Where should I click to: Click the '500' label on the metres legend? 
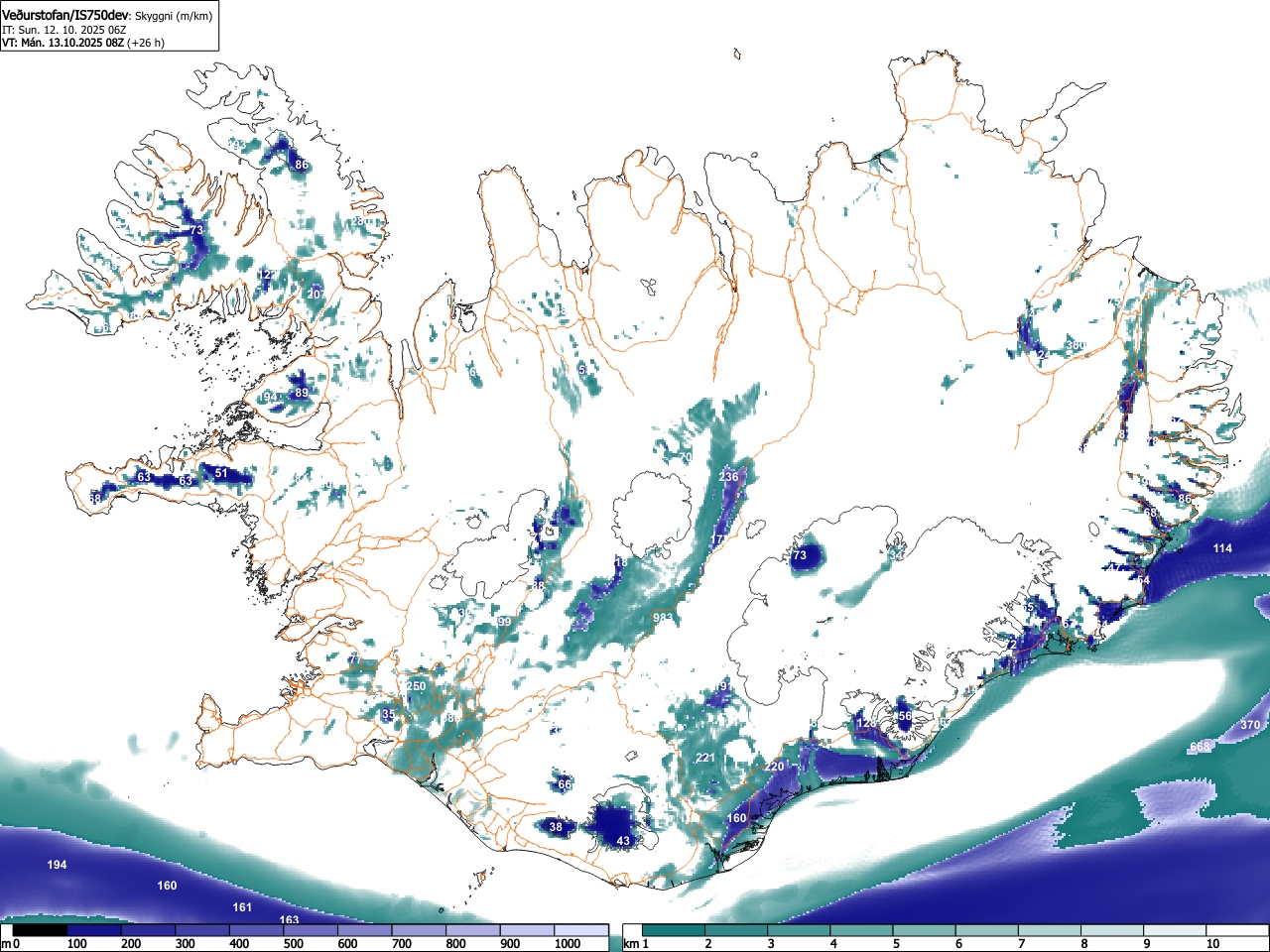point(293,944)
